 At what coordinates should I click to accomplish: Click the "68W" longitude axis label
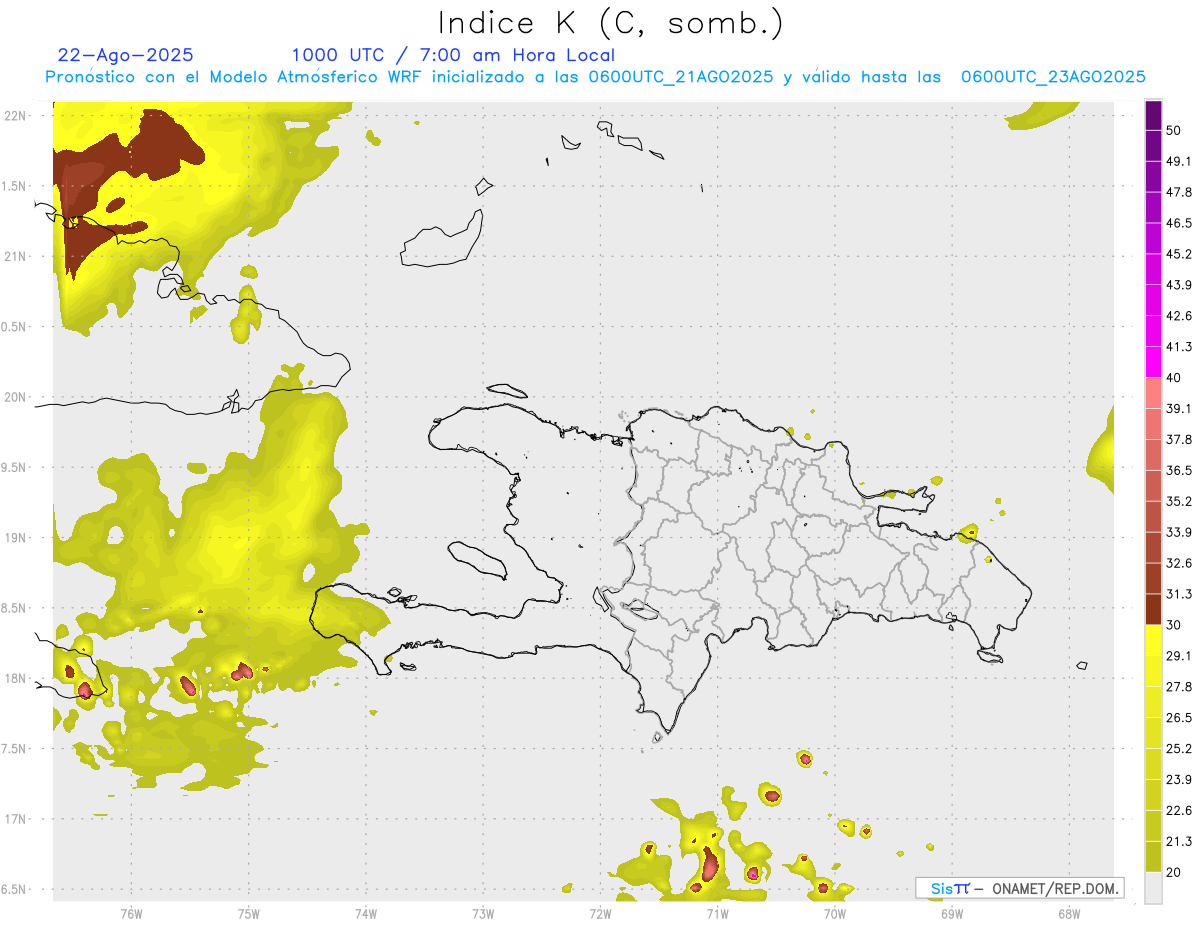tap(1068, 913)
